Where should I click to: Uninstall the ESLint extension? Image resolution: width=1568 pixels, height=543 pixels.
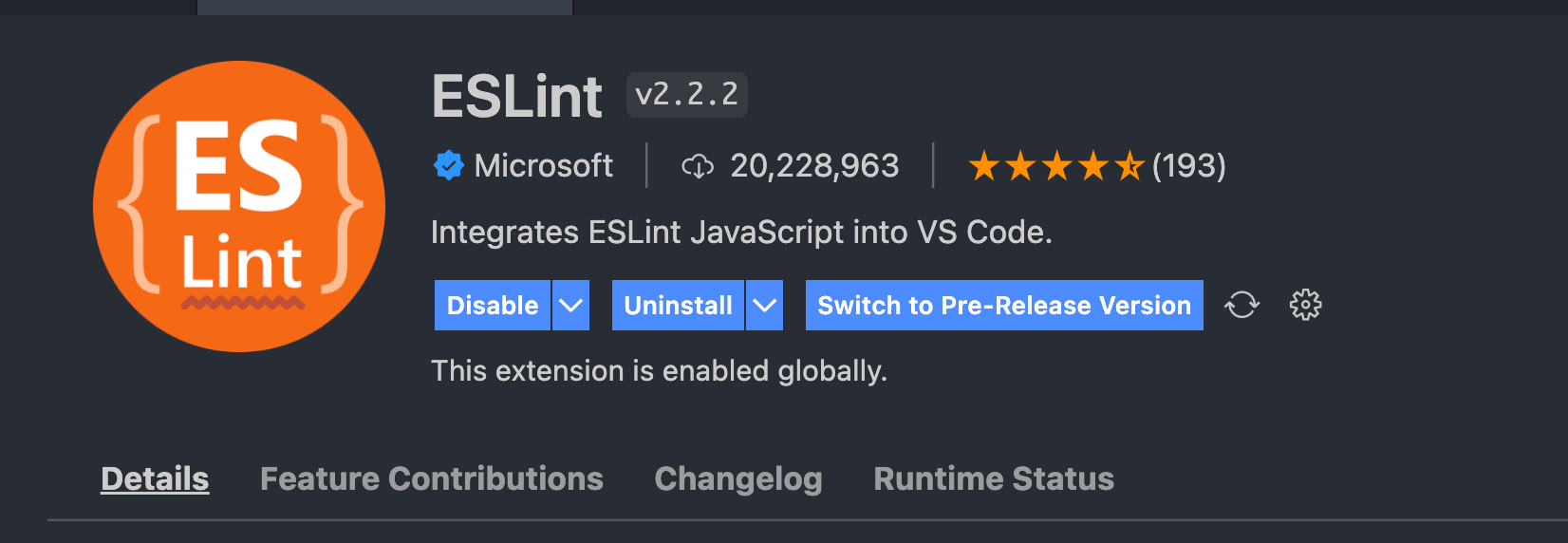pos(678,306)
